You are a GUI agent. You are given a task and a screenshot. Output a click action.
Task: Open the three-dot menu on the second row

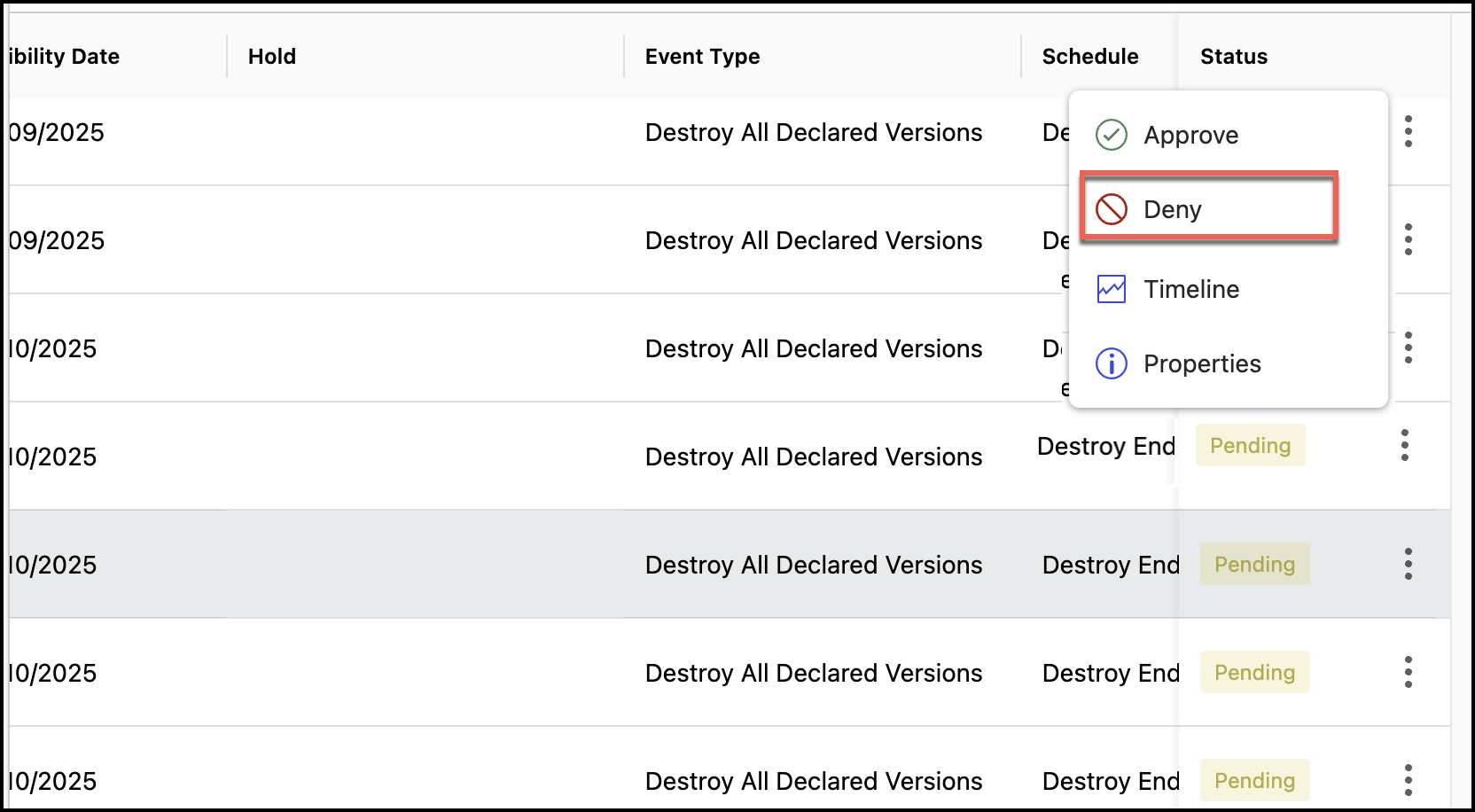pos(1408,239)
